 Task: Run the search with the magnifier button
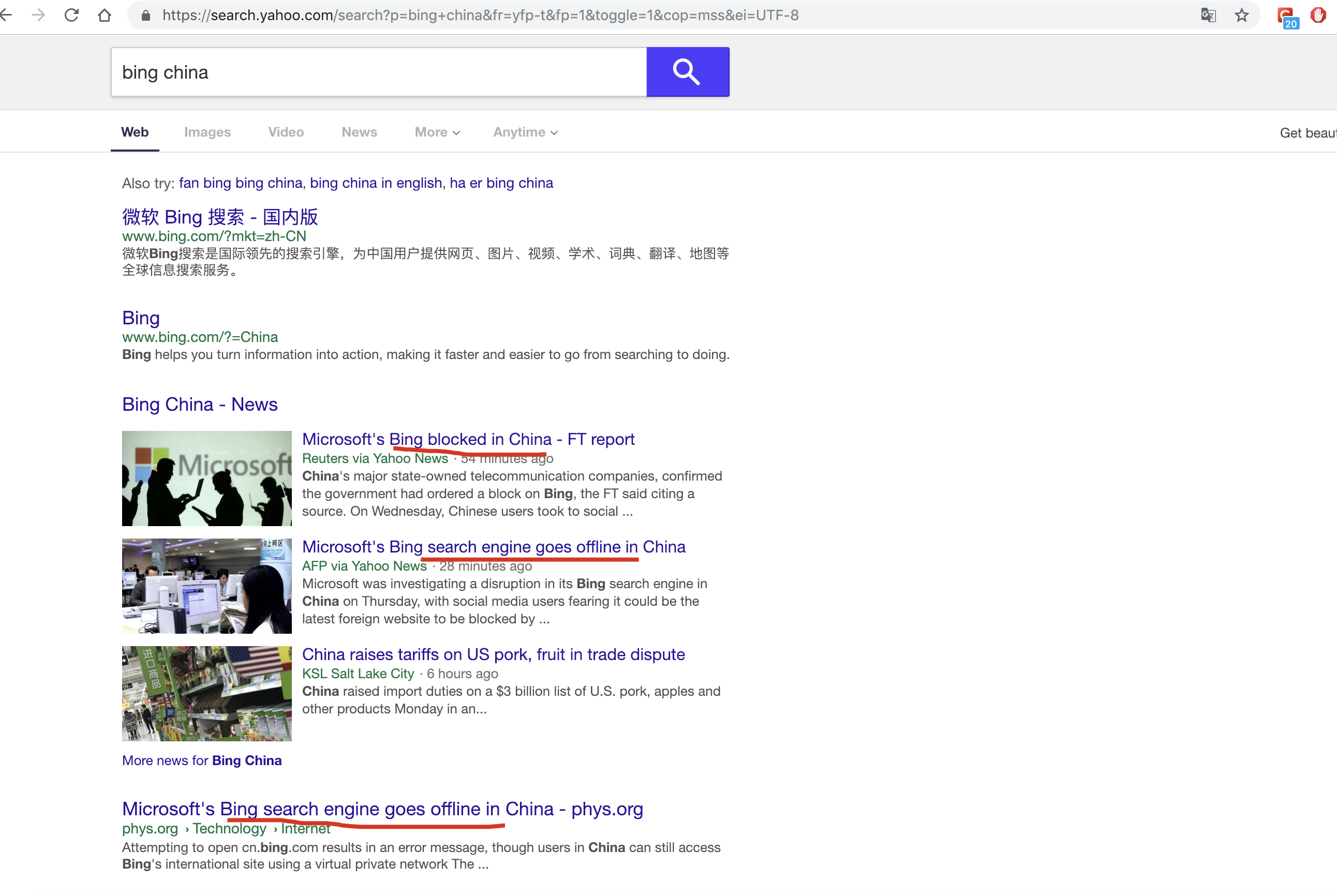click(x=687, y=71)
